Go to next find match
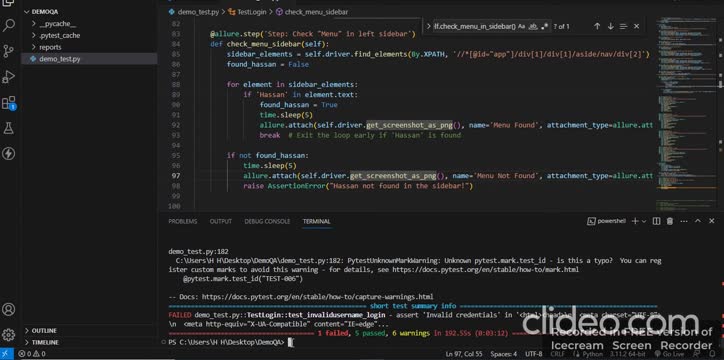 pyautogui.click(x=610, y=26)
